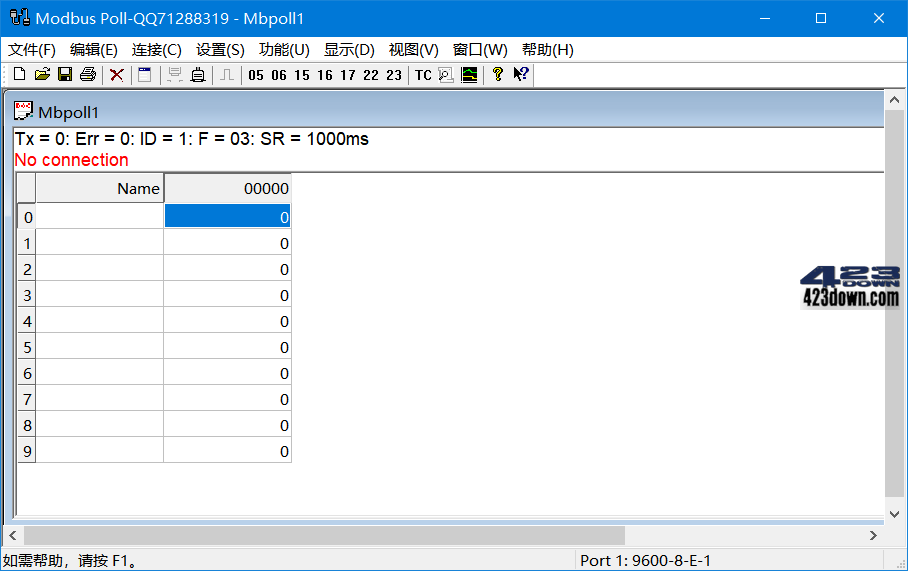This screenshot has height=571, width=908.
Task: Click the Tx = 0: Err = 0 status line
Action: point(192,139)
